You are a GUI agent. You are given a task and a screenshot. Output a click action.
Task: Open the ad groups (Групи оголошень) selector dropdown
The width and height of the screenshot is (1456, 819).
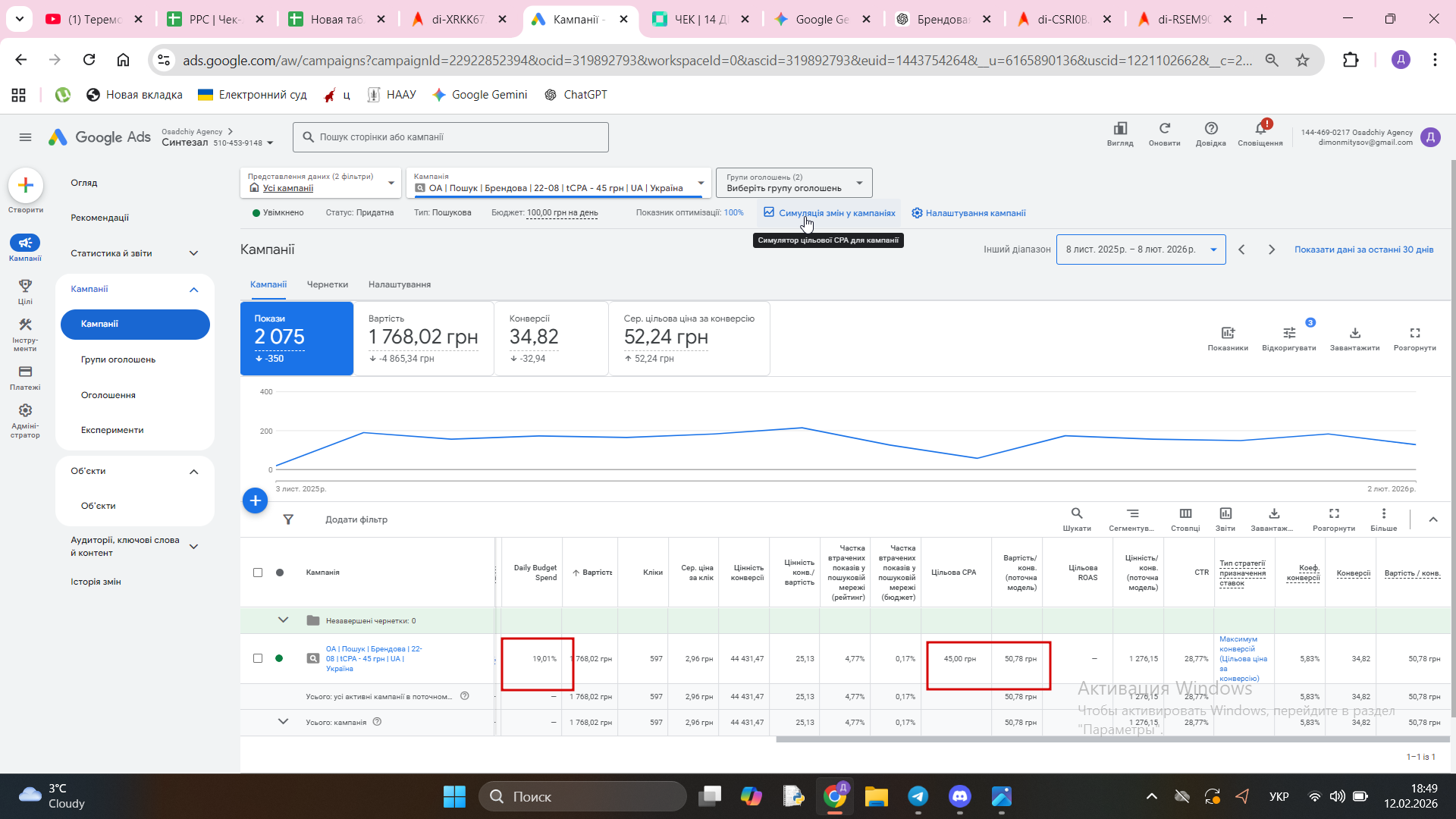pos(793,183)
